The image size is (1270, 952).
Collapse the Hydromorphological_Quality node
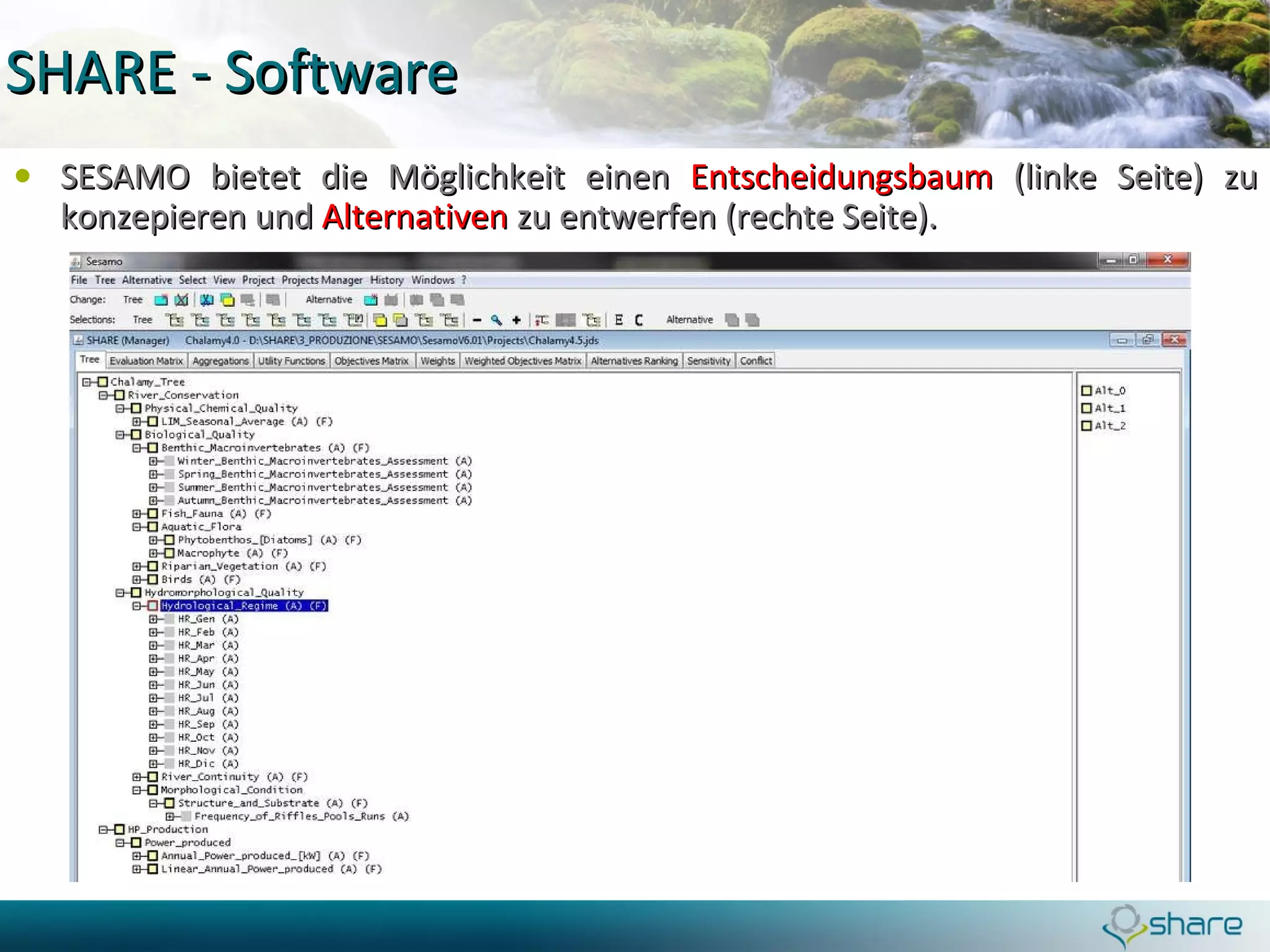pos(120,593)
